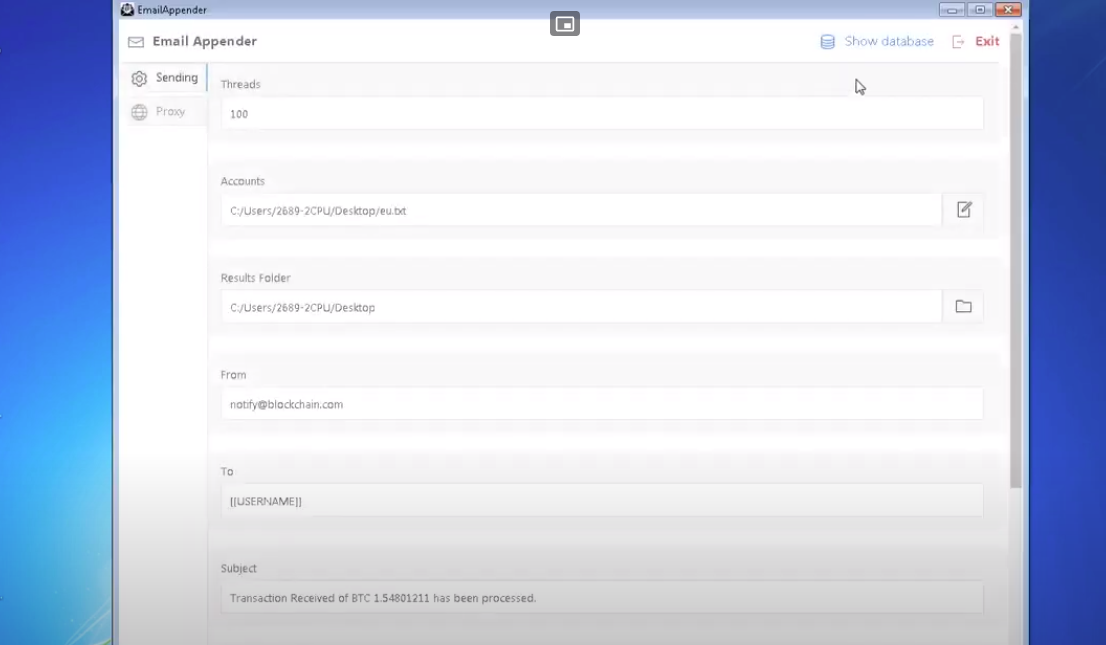The height and width of the screenshot is (645, 1106).
Task: Switch to the Proxy tab
Action: 168,111
